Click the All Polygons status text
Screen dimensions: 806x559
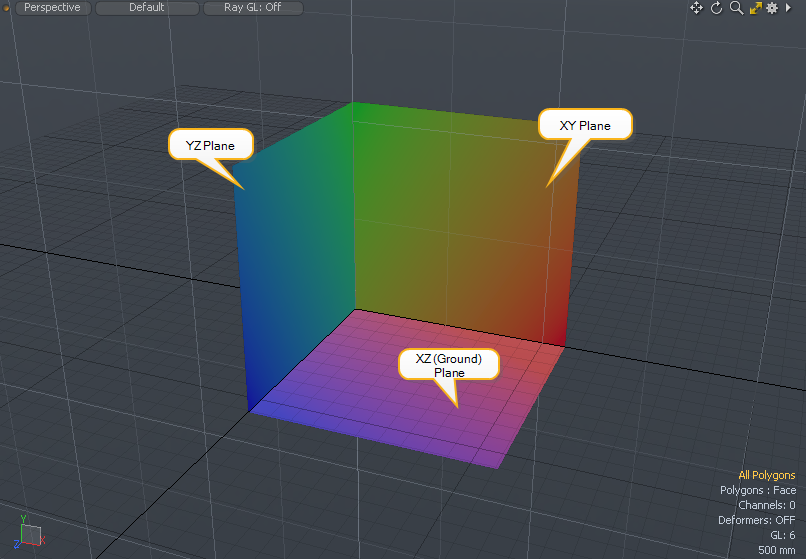pyautogui.click(x=767, y=475)
